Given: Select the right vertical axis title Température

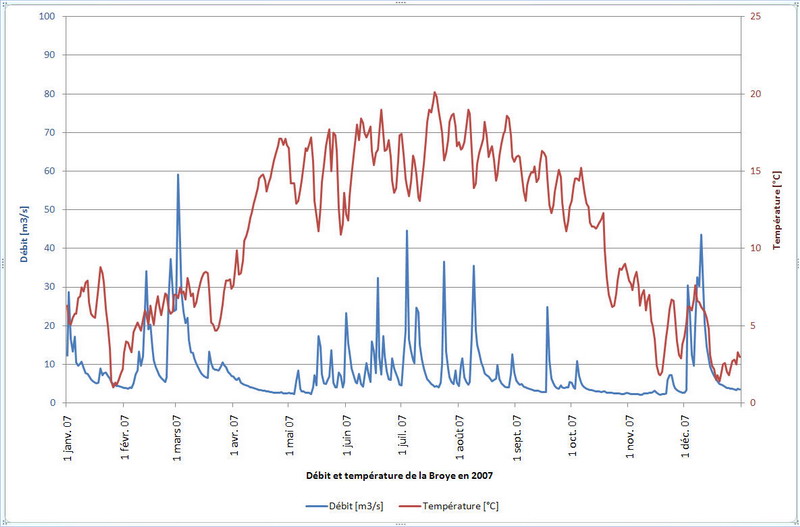Looking at the screenshot, I should 778,210.
